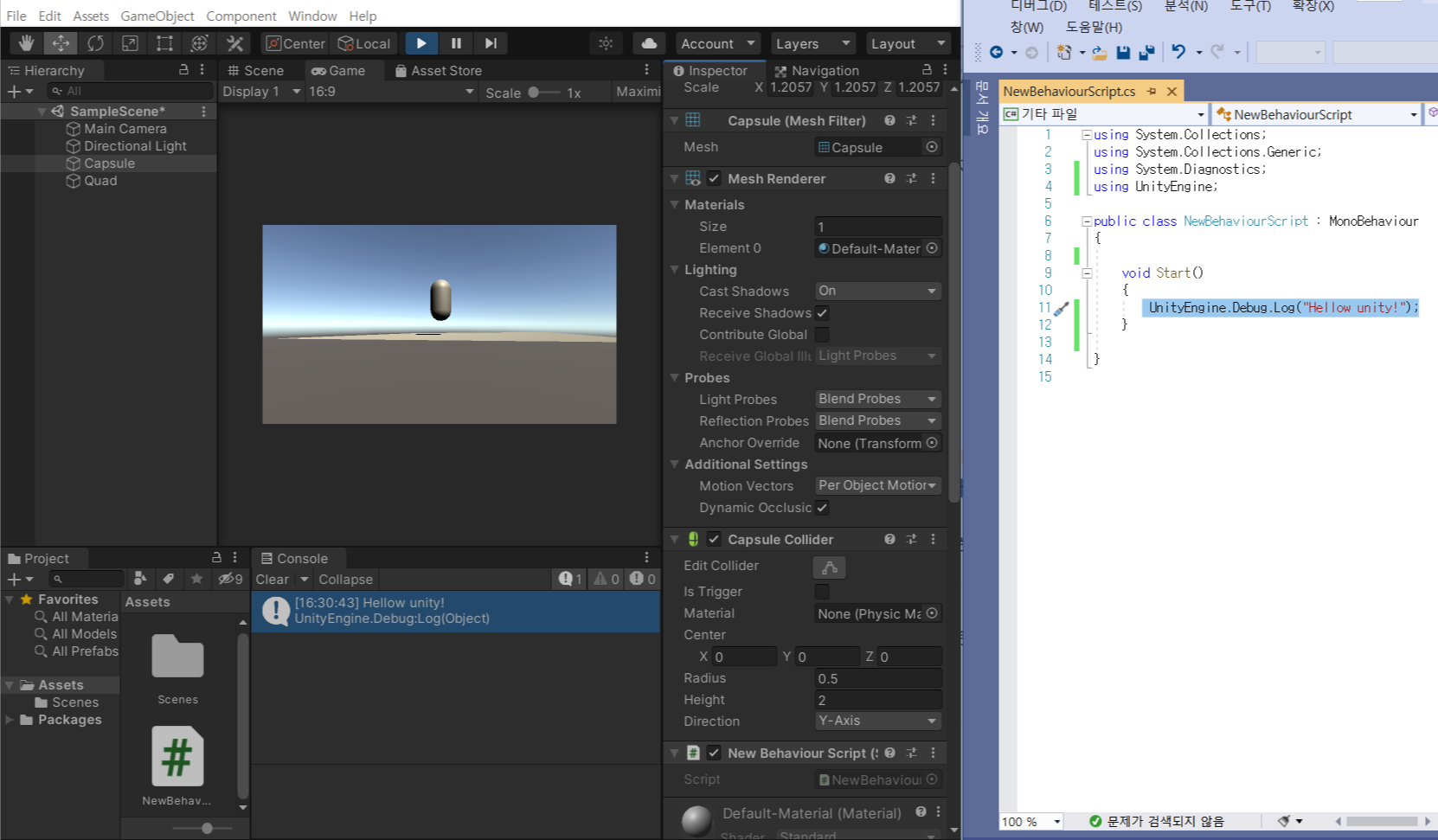Select Quad object in Hierarchy
Viewport: 1438px width, 840px height.
pyautogui.click(x=100, y=181)
